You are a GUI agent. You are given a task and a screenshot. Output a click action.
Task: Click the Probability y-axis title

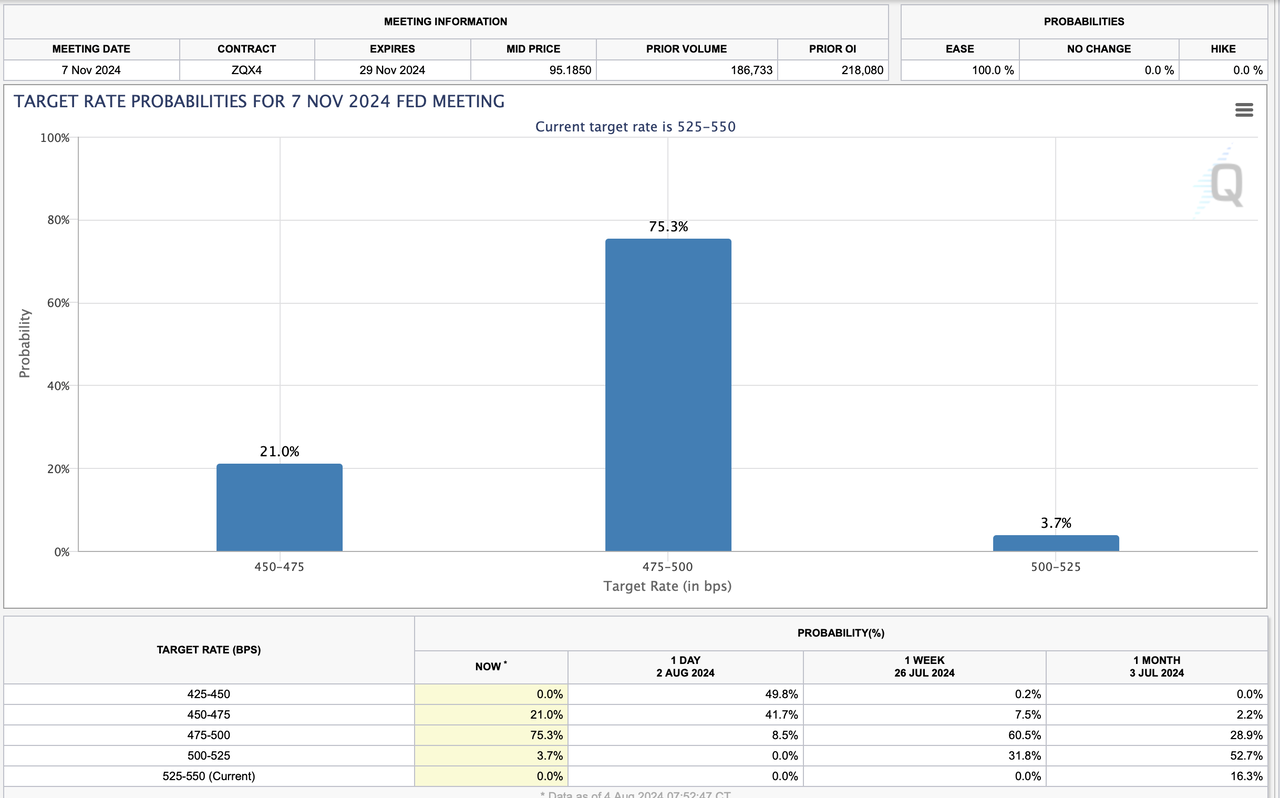[x=25, y=343]
